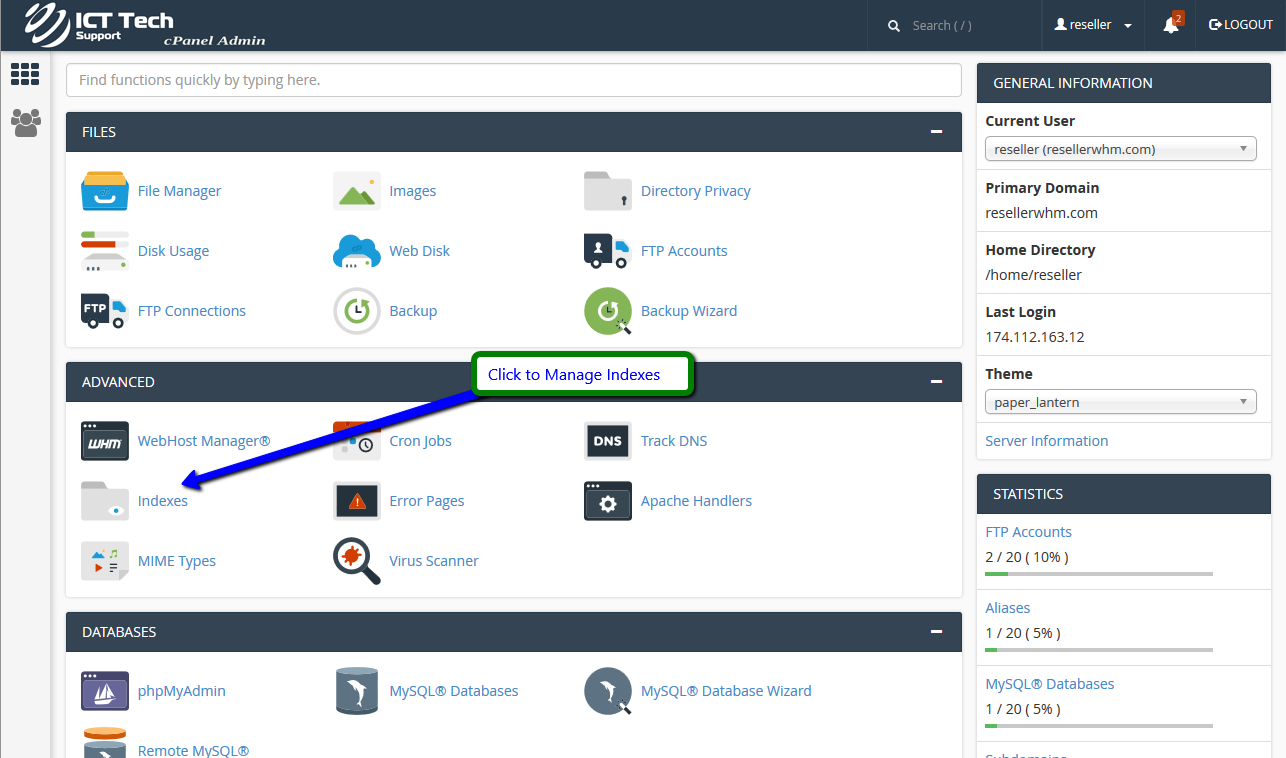Collapse the FILES section

tap(936, 132)
